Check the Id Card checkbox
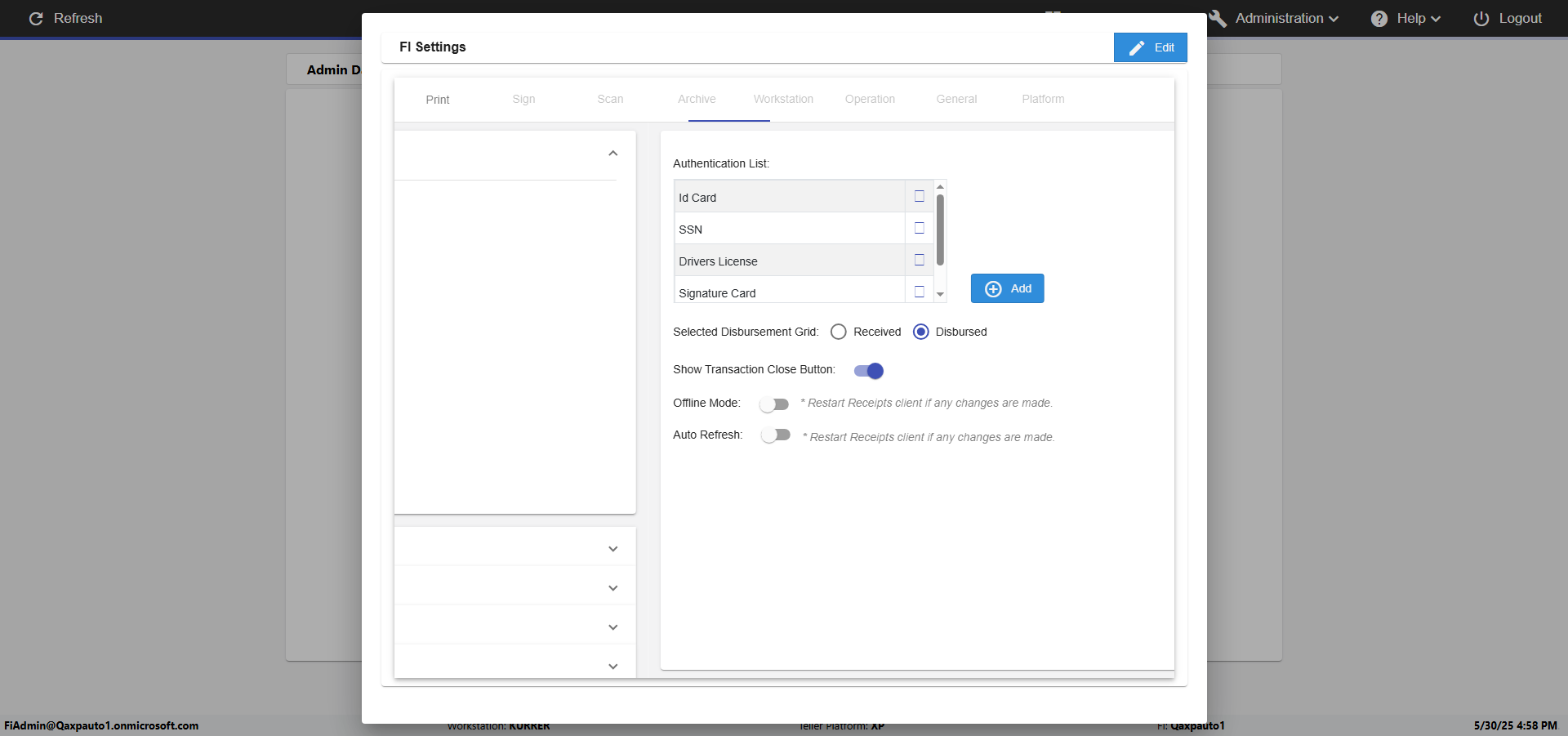 [920, 197]
